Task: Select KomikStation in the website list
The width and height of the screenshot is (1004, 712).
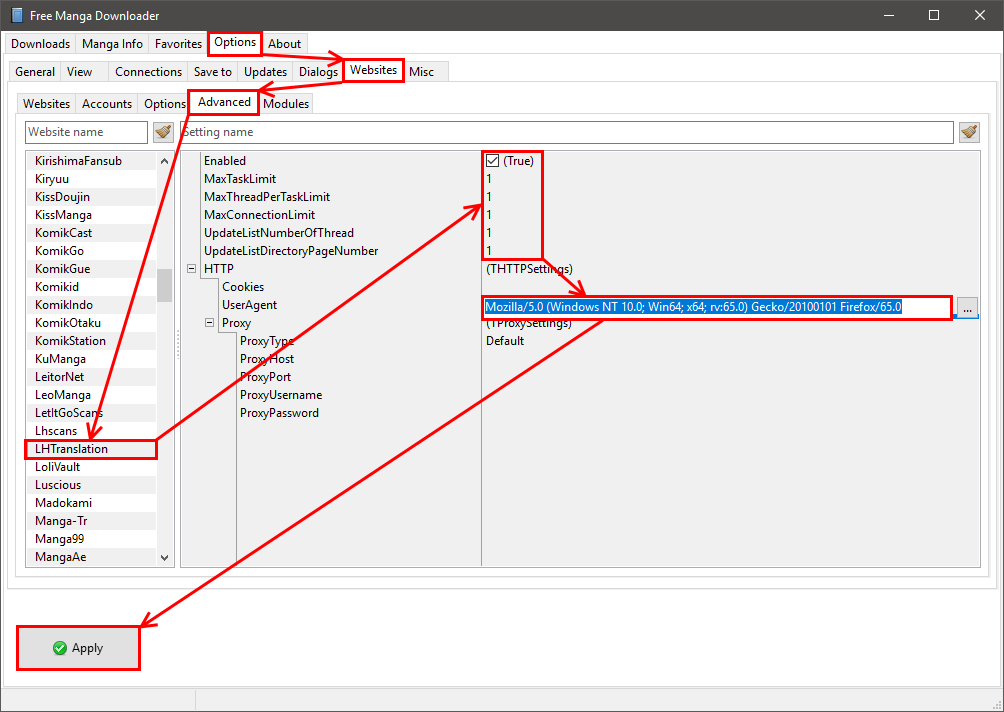Action: 91,341
